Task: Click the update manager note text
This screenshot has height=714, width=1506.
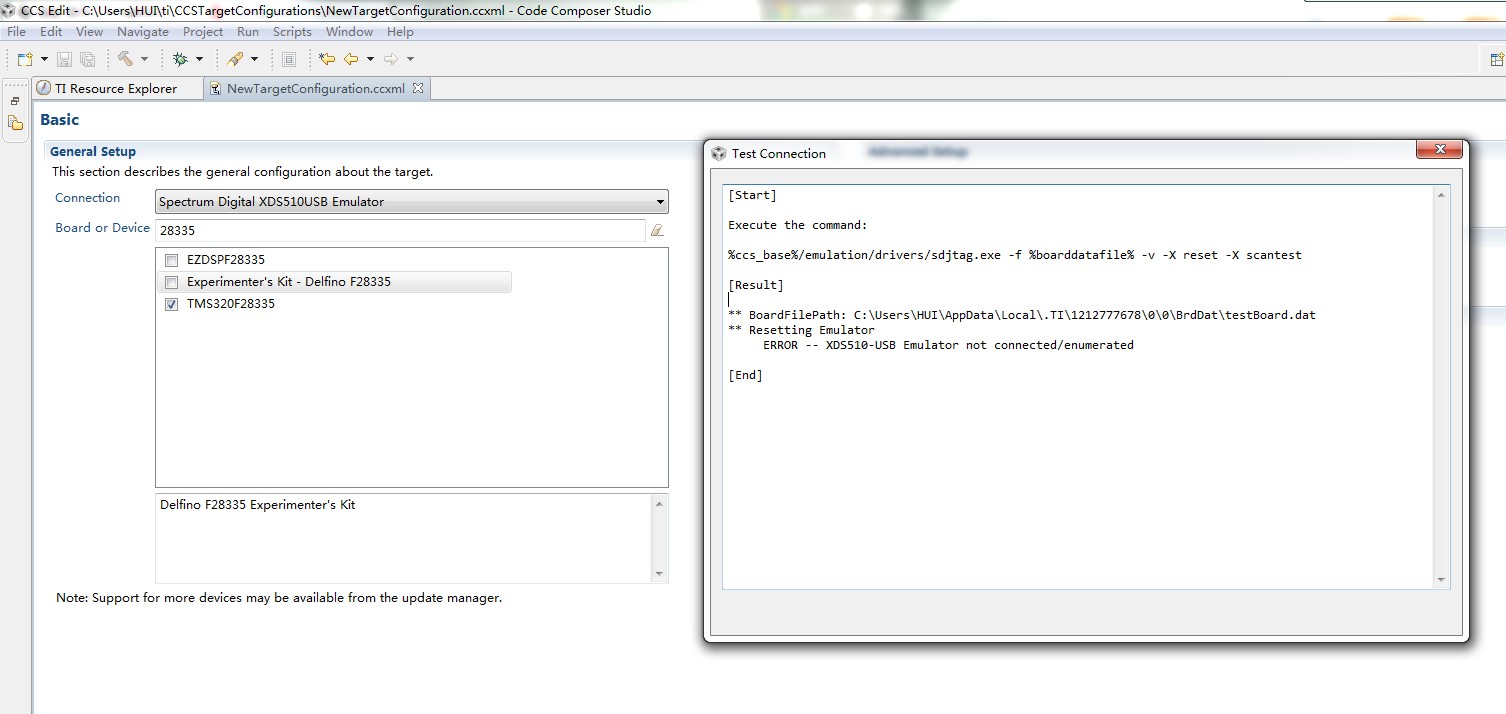Action: click(x=279, y=598)
